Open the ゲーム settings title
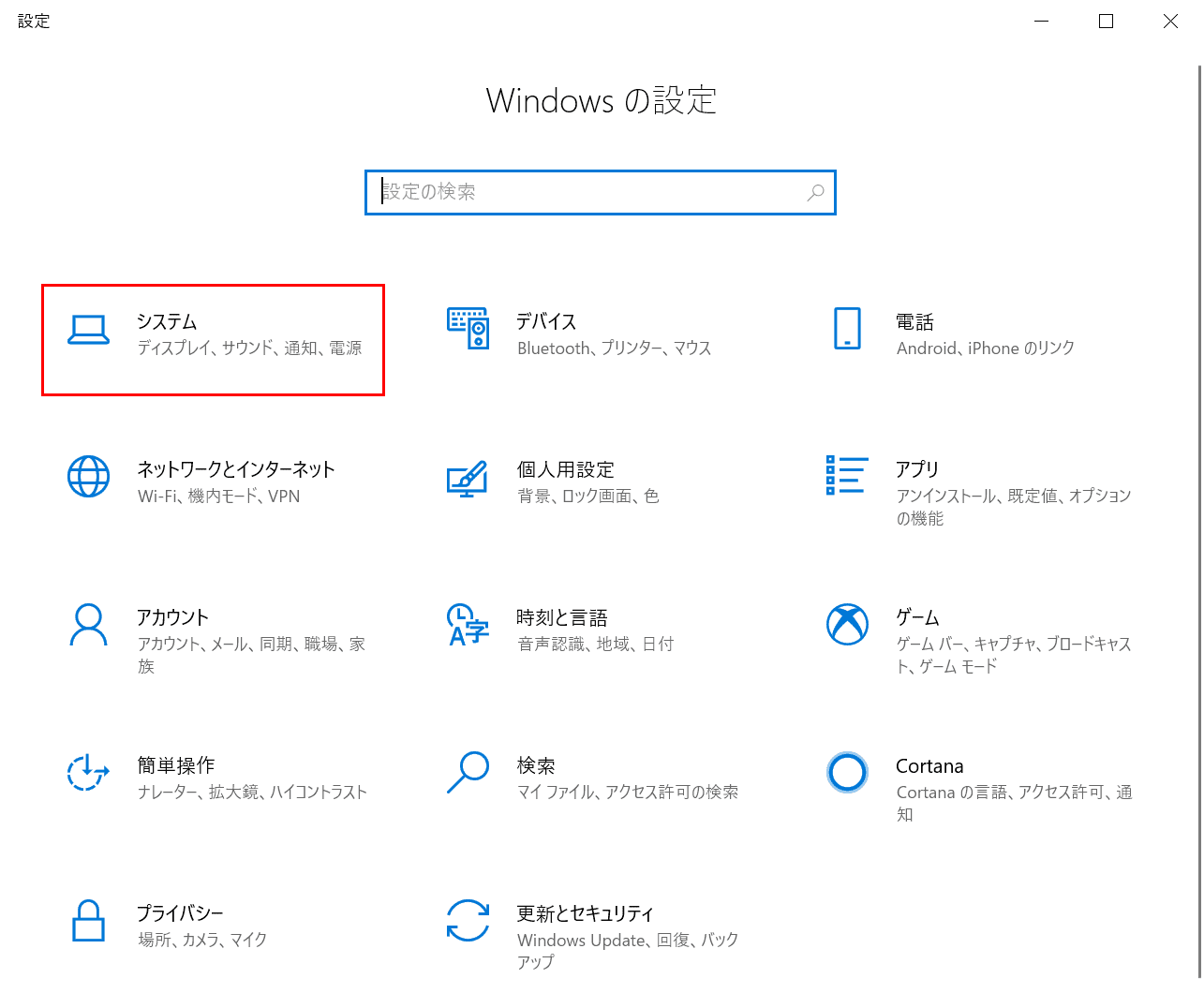This screenshot has height=1008, width=1204. click(x=917, y=617)
